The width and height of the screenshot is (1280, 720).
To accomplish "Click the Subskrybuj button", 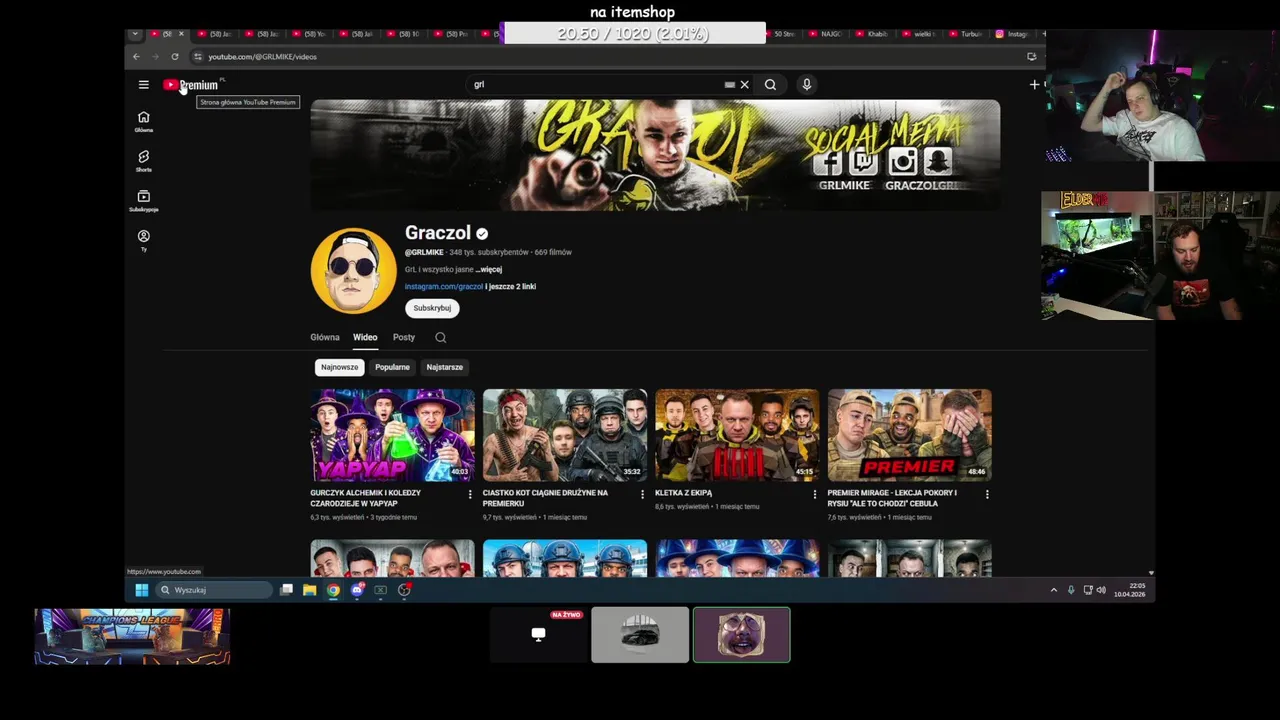I will click(x=432, y=308).
